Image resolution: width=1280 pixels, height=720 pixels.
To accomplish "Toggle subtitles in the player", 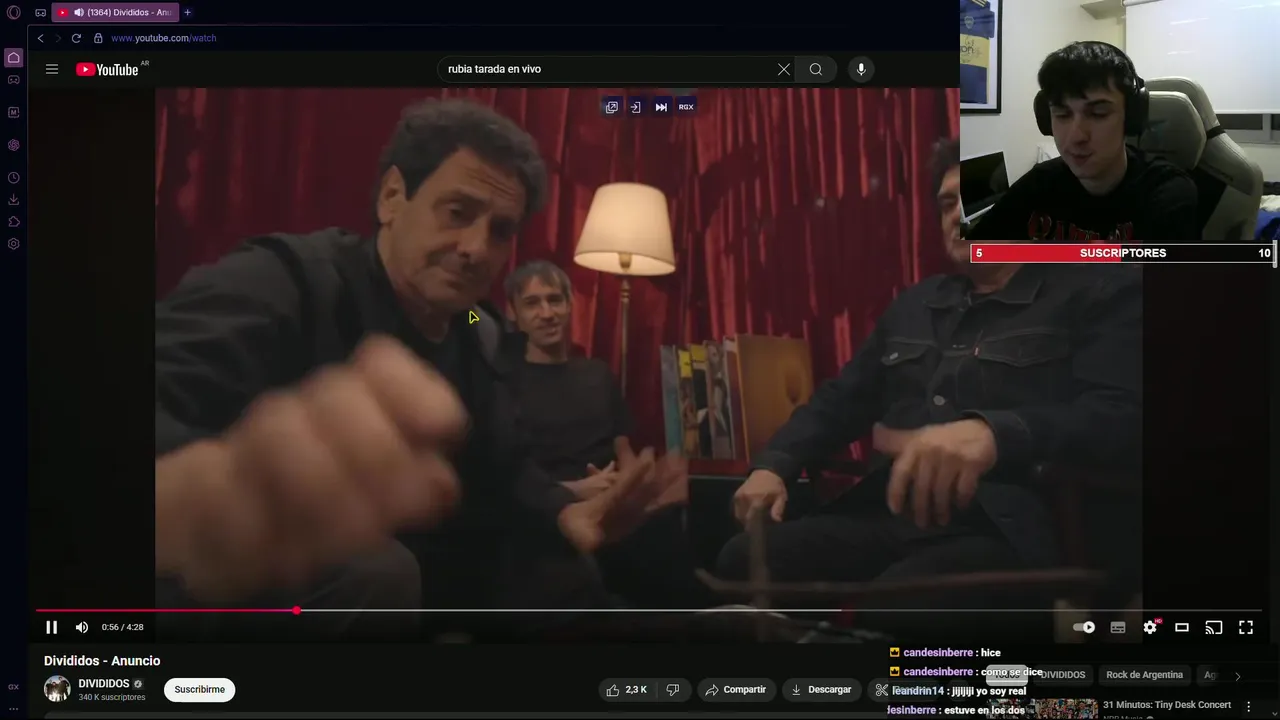I will coord(1118,627).
